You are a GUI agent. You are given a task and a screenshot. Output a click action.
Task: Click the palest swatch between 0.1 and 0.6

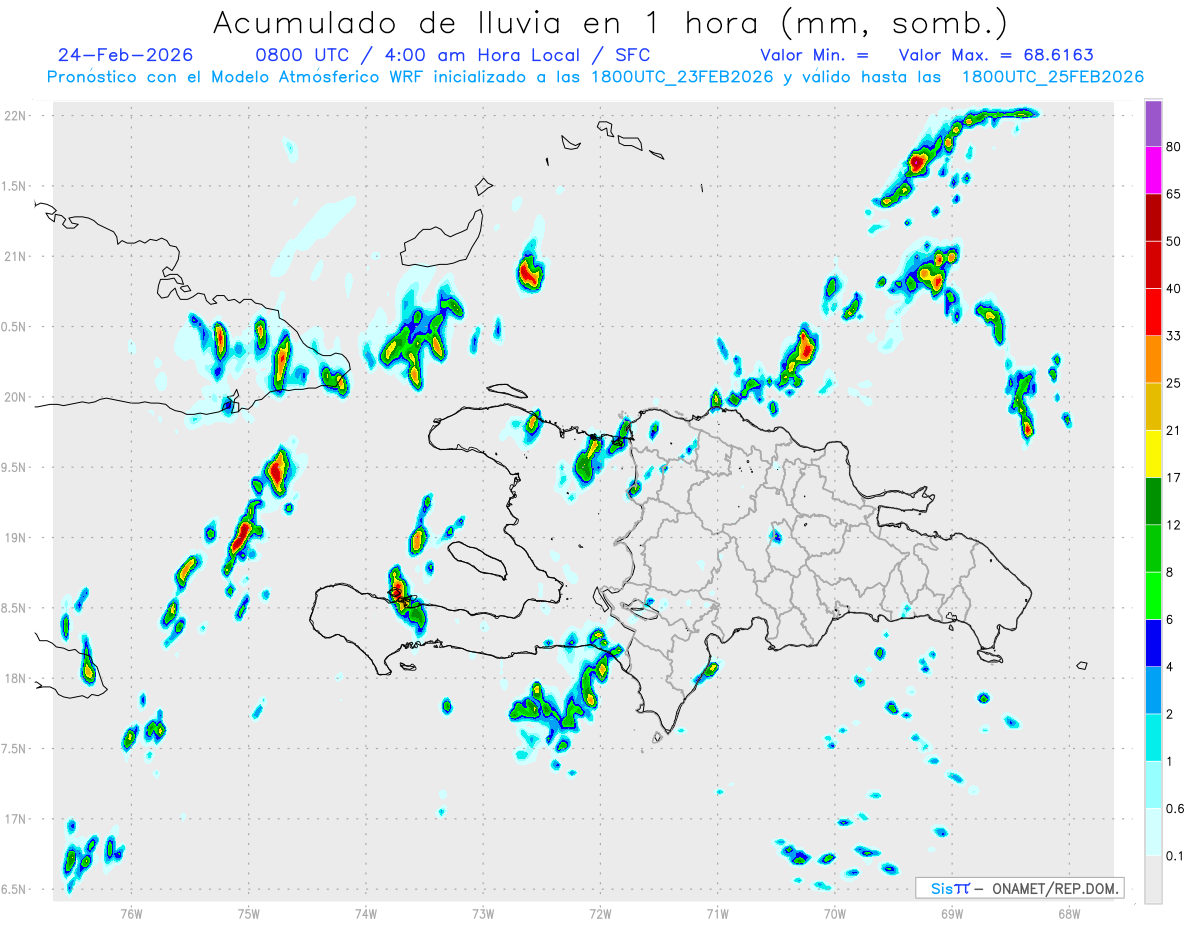click(1153, 831)
